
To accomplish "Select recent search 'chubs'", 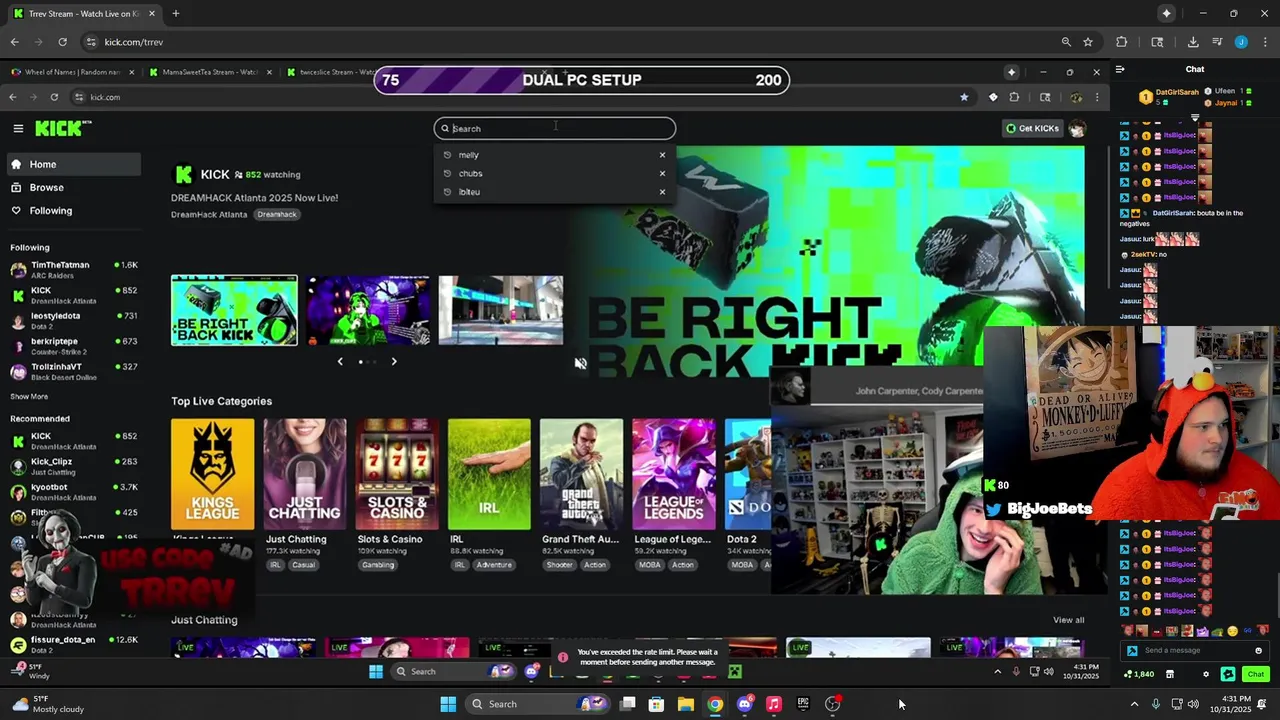I will (x=470, y=173).
